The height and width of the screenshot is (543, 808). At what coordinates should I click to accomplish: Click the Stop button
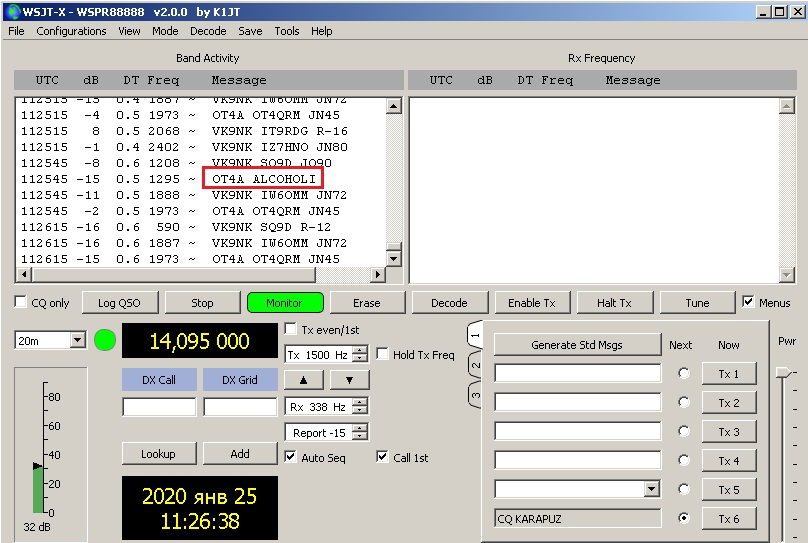tap(202, 303)
